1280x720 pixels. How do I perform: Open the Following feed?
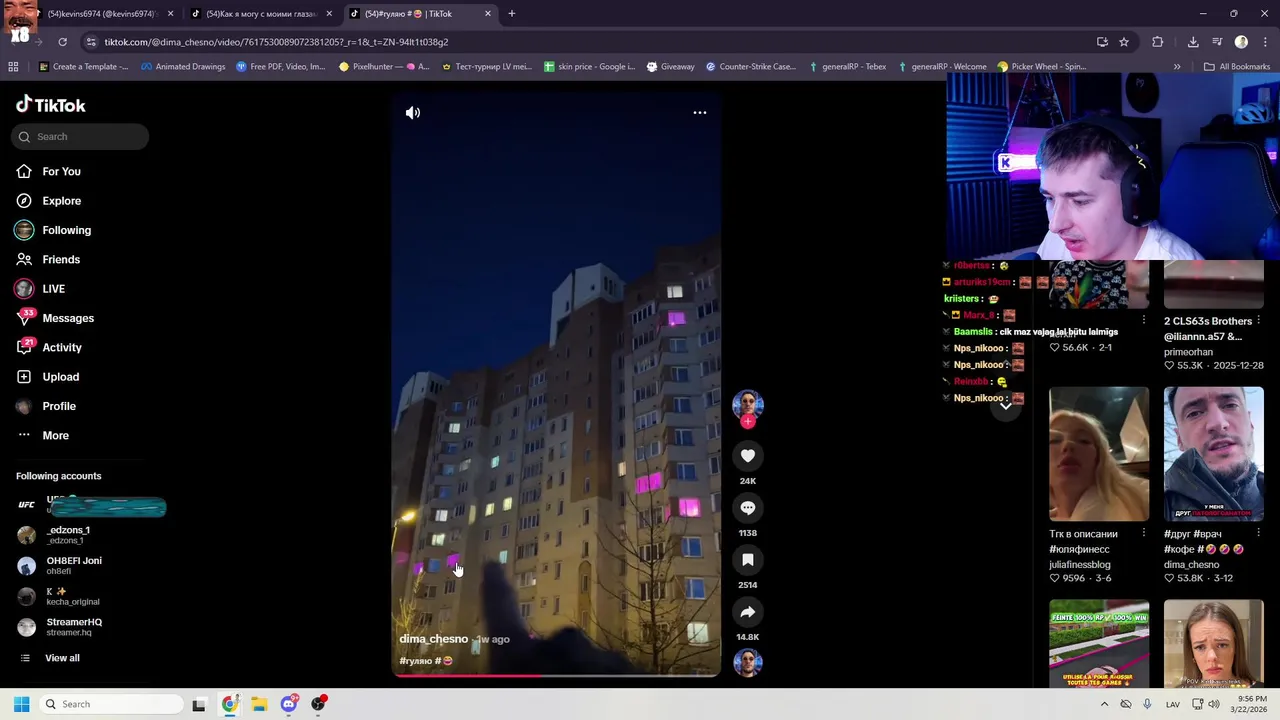(x=66, y=230)
